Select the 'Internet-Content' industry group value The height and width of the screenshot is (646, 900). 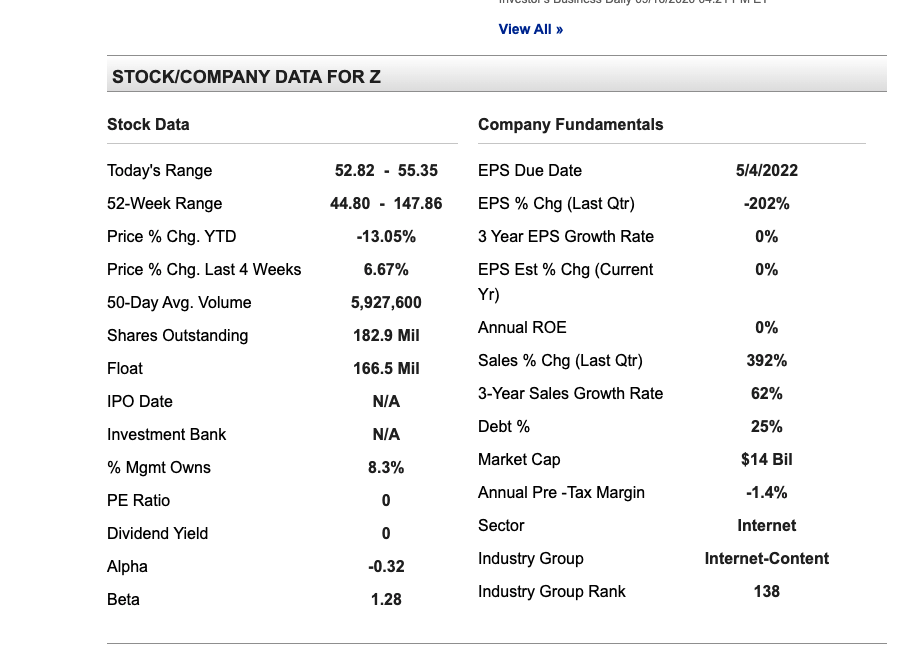(767, 559)
